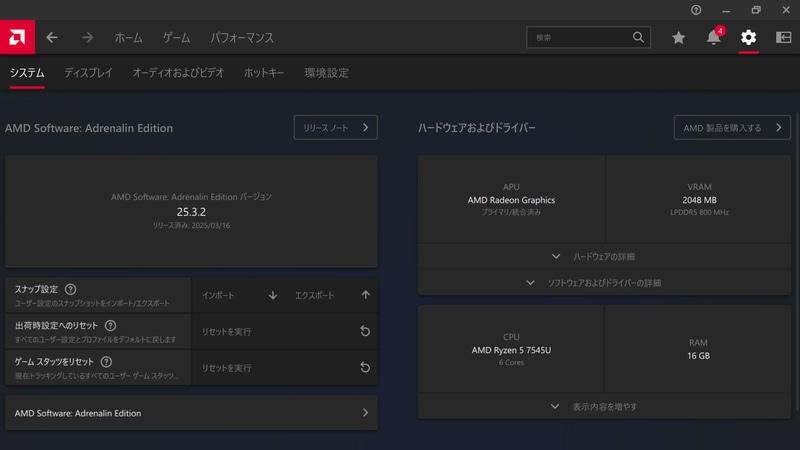
Task: Expand 表示内容を増やす
Action: [604, 407]
